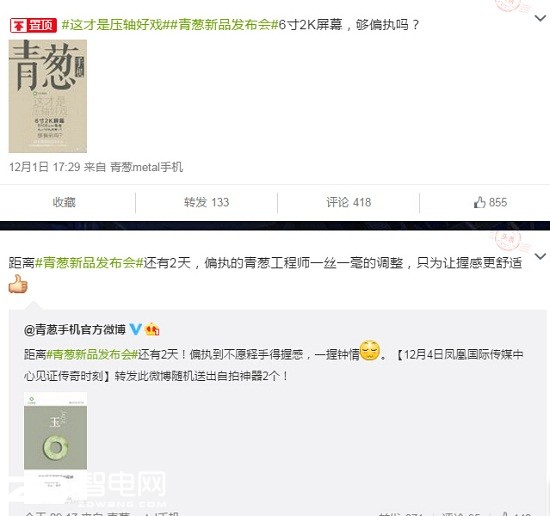
Task: Visit @青葱手机官方微博 profile
Action: 75,329
